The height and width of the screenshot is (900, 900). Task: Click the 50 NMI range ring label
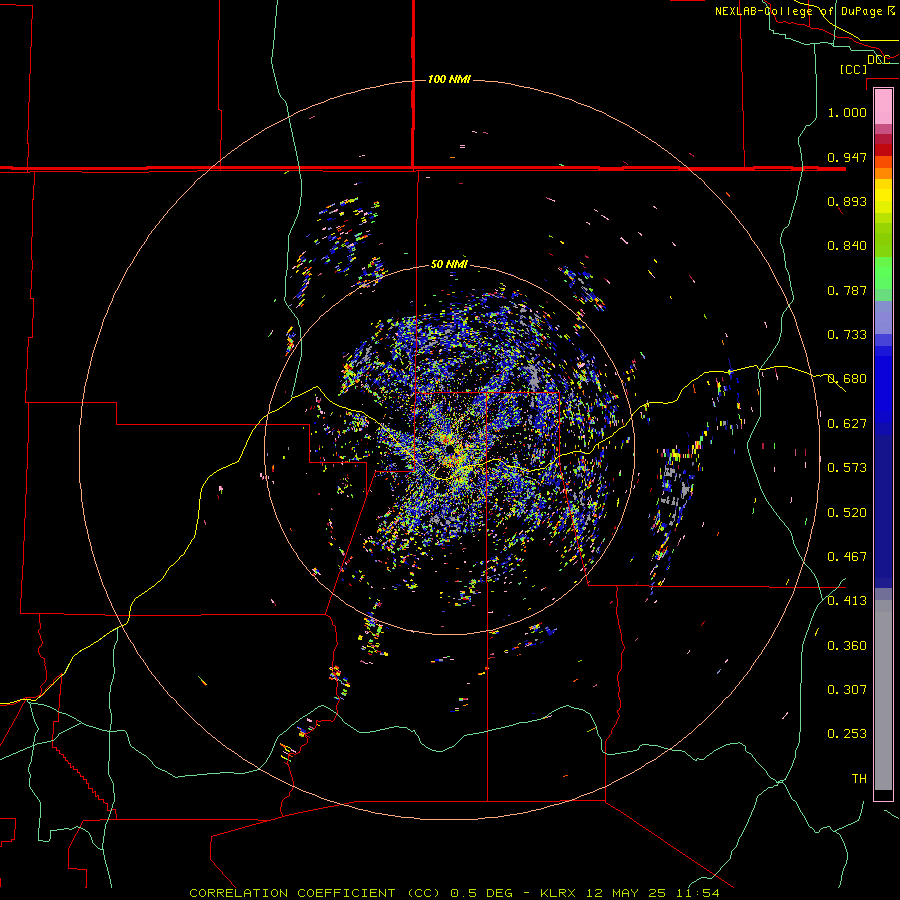pos(449,264)
